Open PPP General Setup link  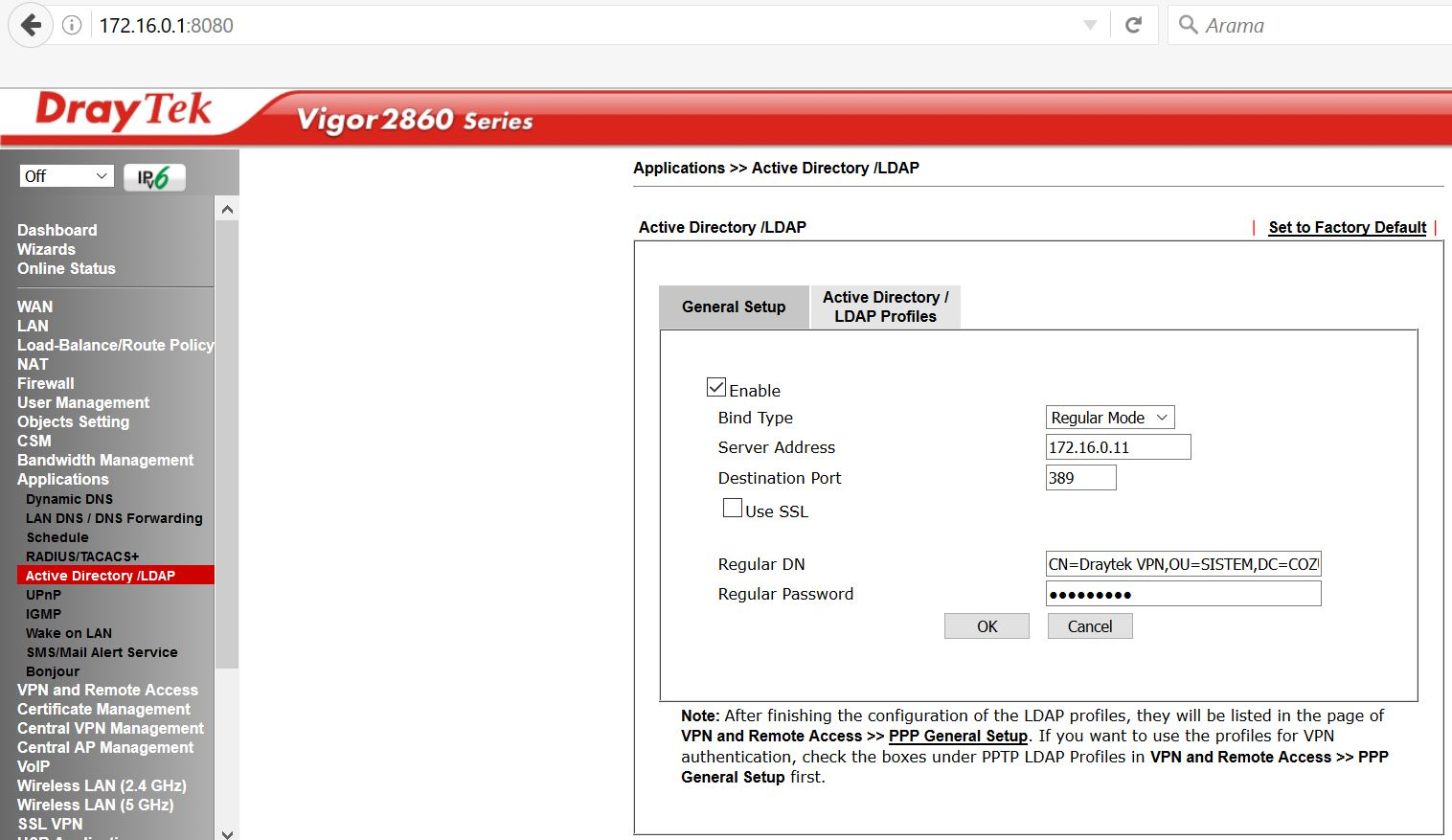coord(958,736)
